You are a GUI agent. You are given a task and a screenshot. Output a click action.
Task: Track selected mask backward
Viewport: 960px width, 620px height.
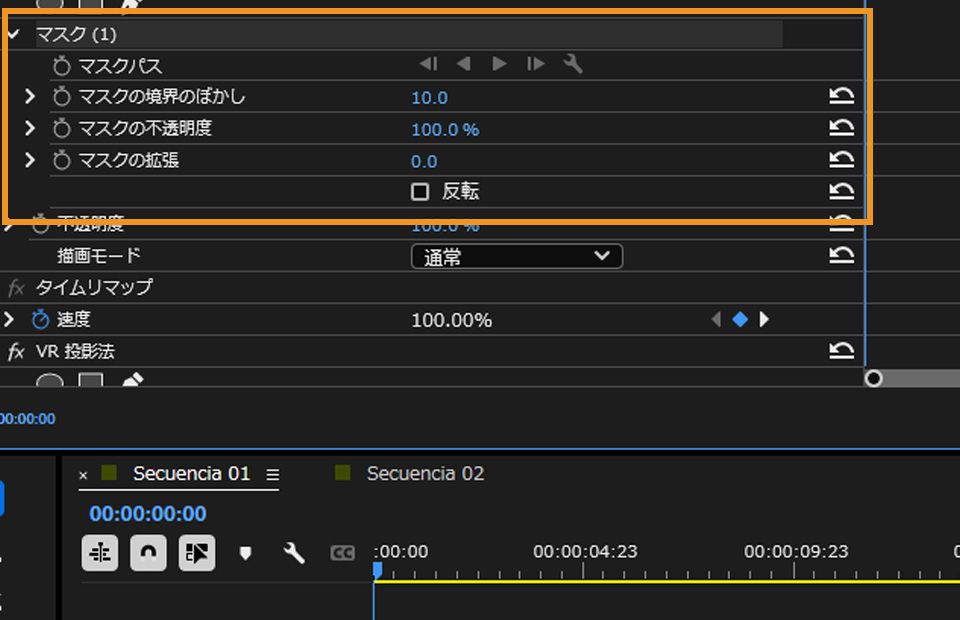(x=463, y=64)
